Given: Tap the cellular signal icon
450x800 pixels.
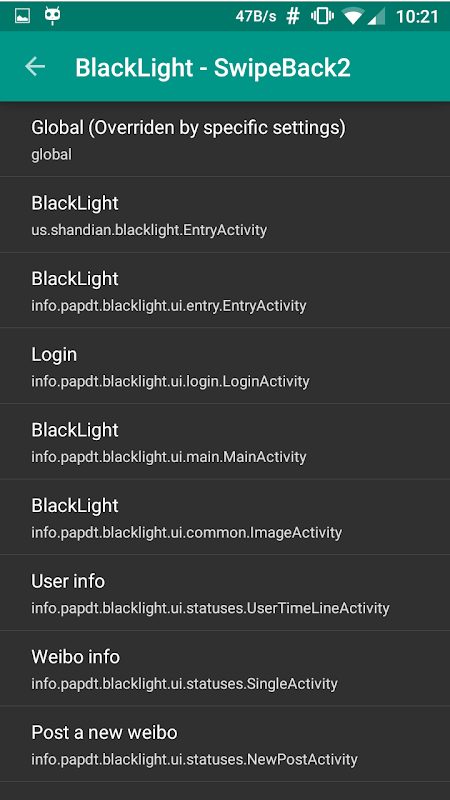Looking at the screenshot, I should [377, 16].
